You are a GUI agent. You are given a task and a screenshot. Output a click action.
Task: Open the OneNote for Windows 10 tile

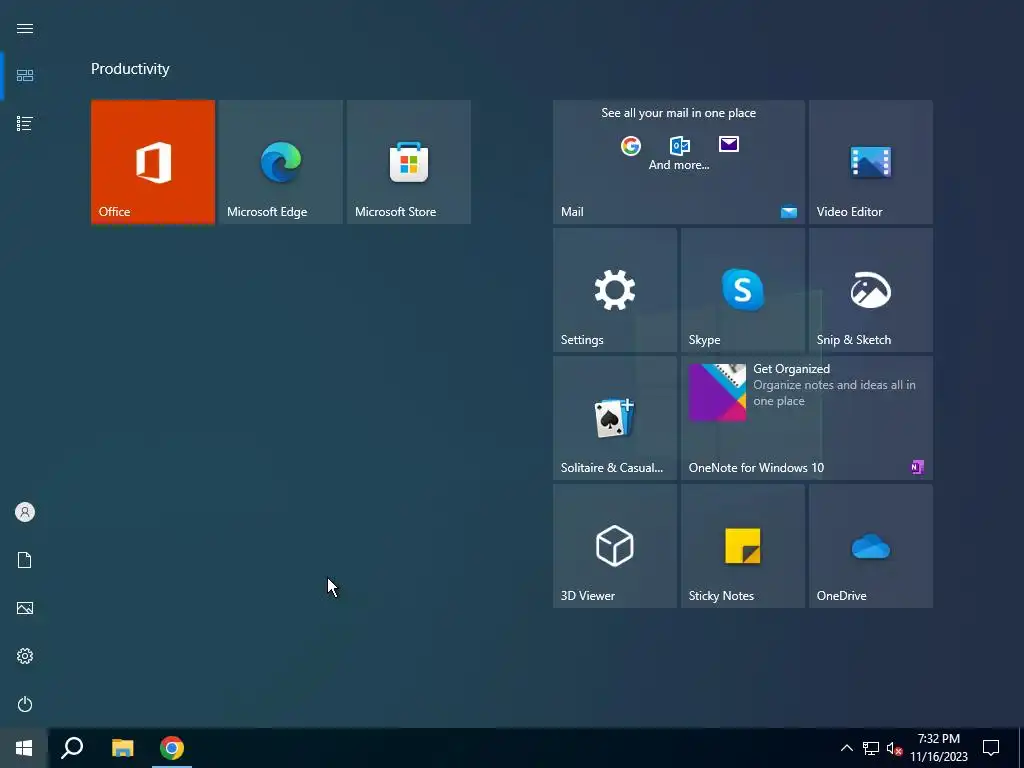807,418
